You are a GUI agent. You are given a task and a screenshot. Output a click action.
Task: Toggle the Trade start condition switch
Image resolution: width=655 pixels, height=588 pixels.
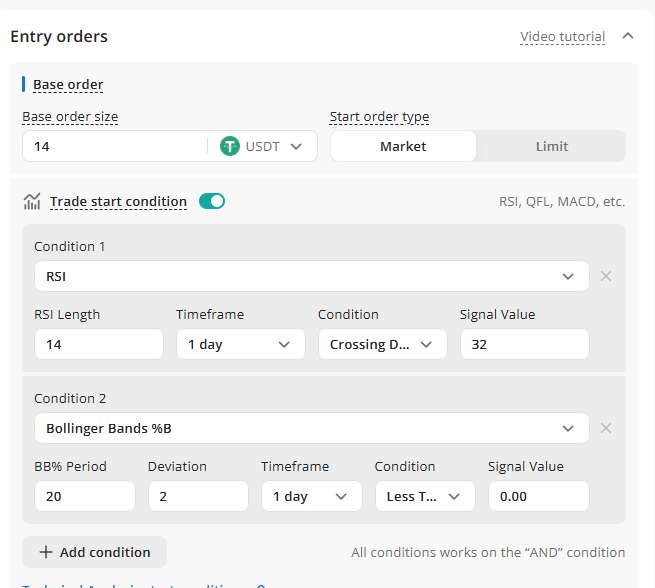coord(212,201)
